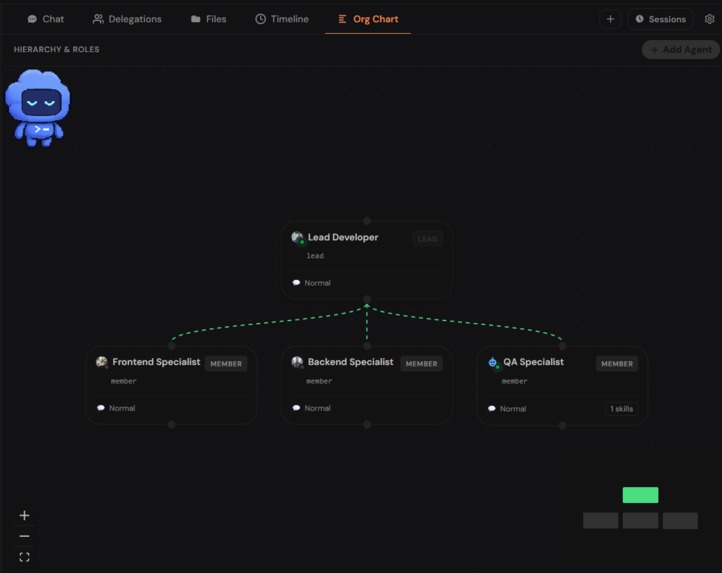
Task: Select the Lead Developer node
Action: 367,260
